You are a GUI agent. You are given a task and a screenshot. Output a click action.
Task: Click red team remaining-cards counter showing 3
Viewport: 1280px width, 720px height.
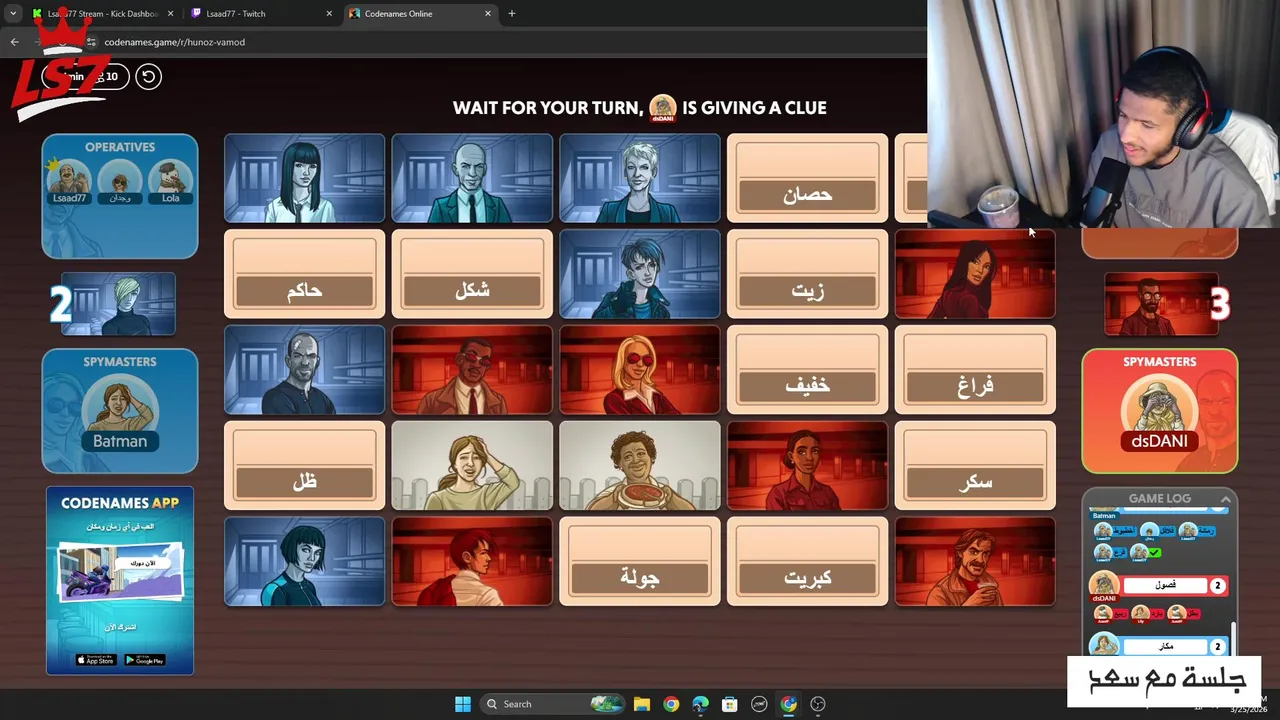(1219, 305)
